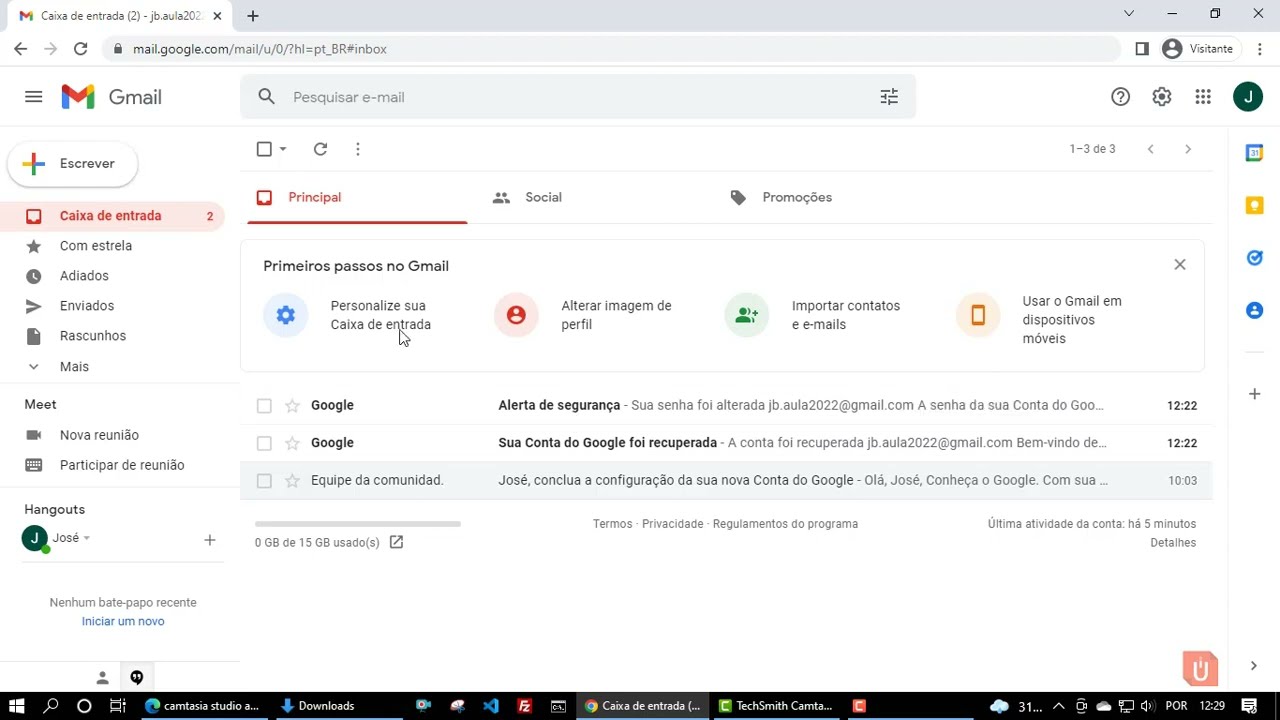This screenshot has width=1280, height=720.
Task: Star the Sua Conta do Google foi recuperada email
Action: coord(292,443)
